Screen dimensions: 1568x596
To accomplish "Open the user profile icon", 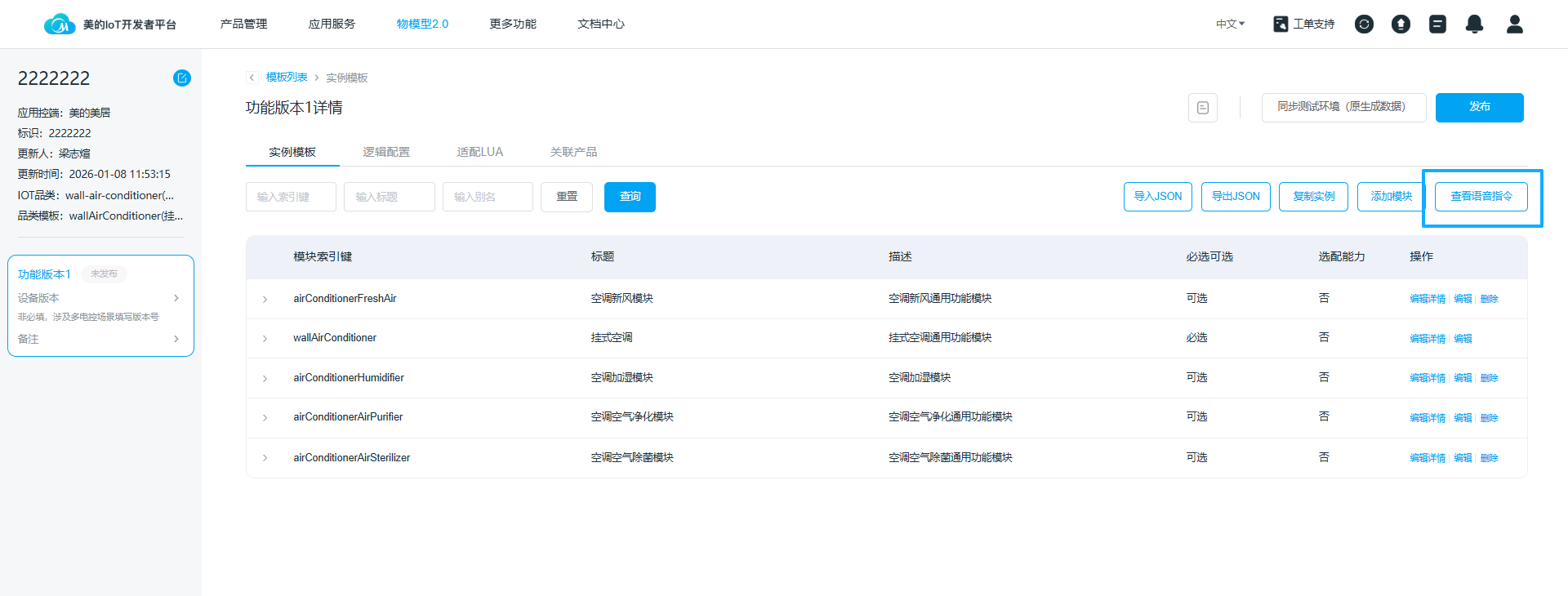I will click(x=1514, y=24).
